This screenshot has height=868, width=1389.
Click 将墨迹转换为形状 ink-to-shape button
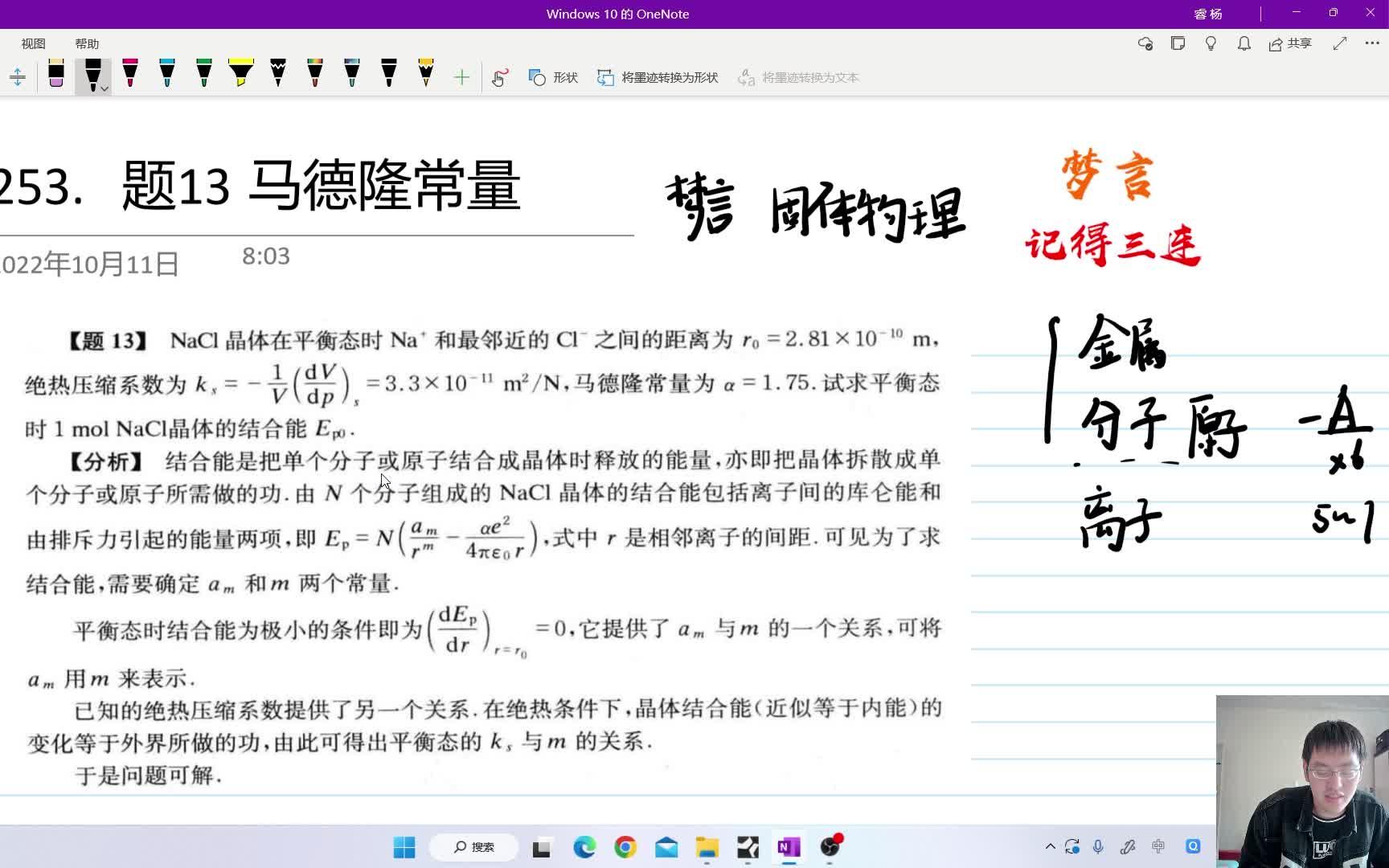[x=658, y=77]
